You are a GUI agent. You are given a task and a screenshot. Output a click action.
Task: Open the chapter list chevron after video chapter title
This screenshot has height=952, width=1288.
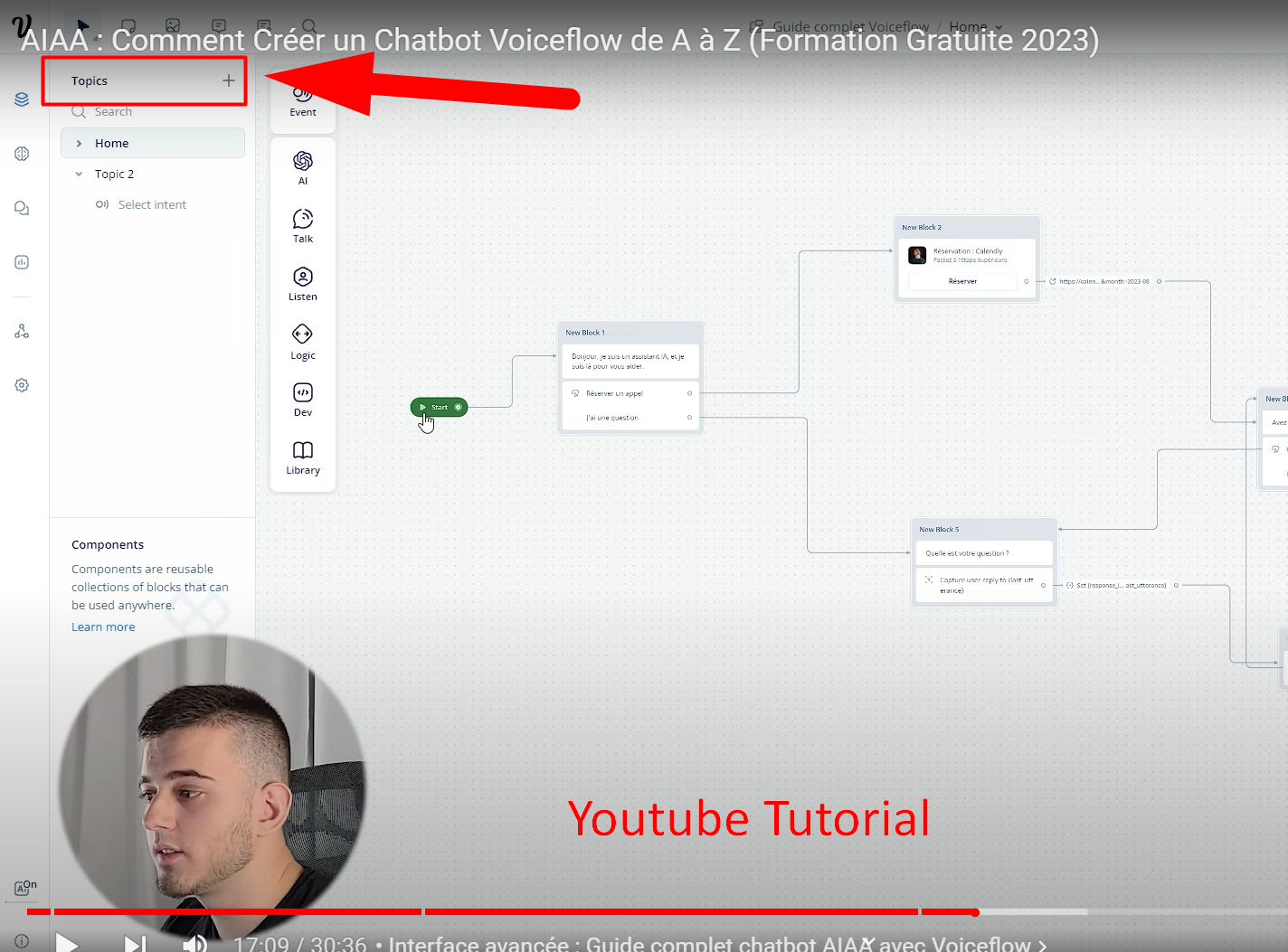1043,945
